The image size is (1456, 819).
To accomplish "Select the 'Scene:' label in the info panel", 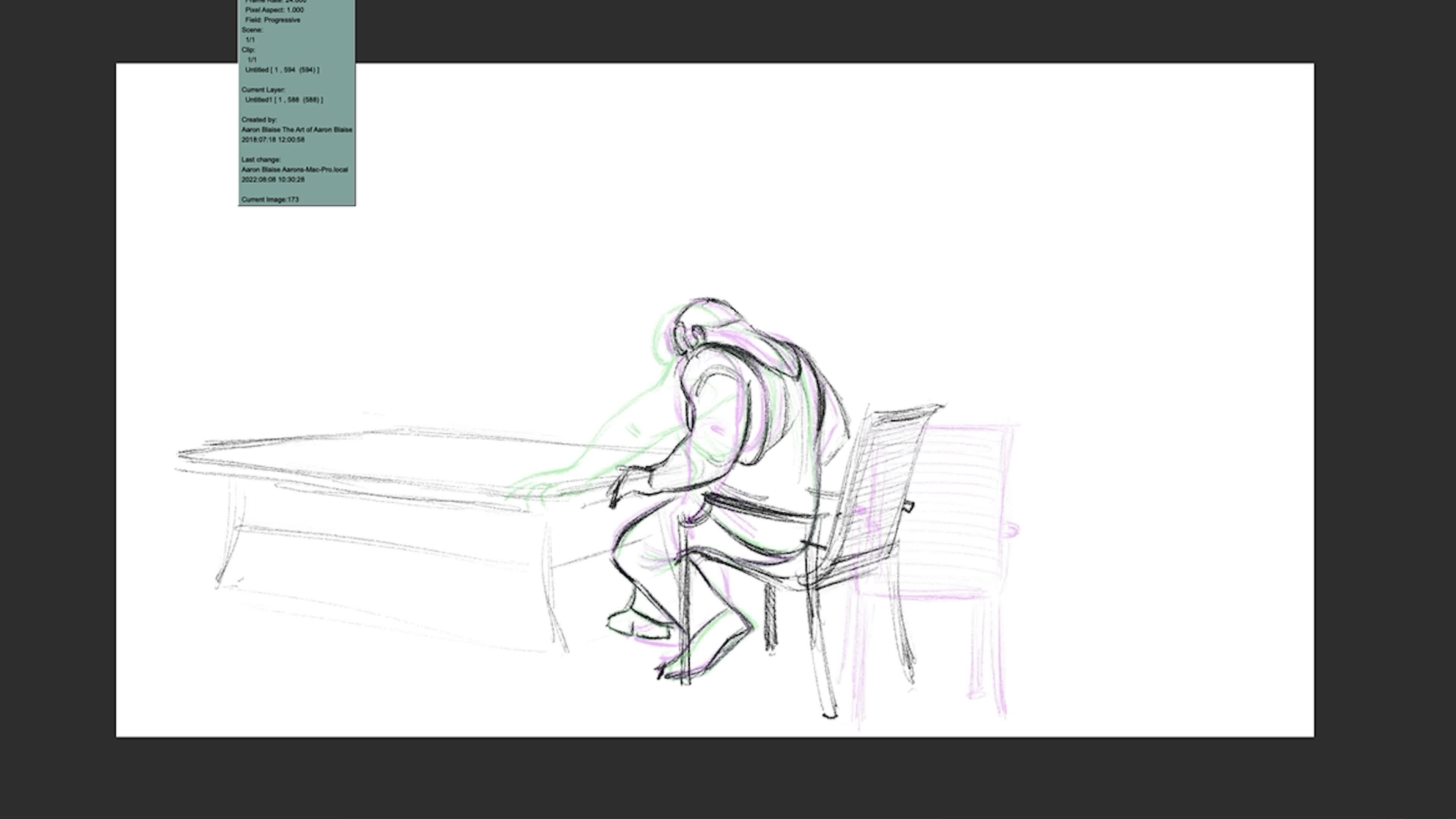I will click(x=252, y=30).
